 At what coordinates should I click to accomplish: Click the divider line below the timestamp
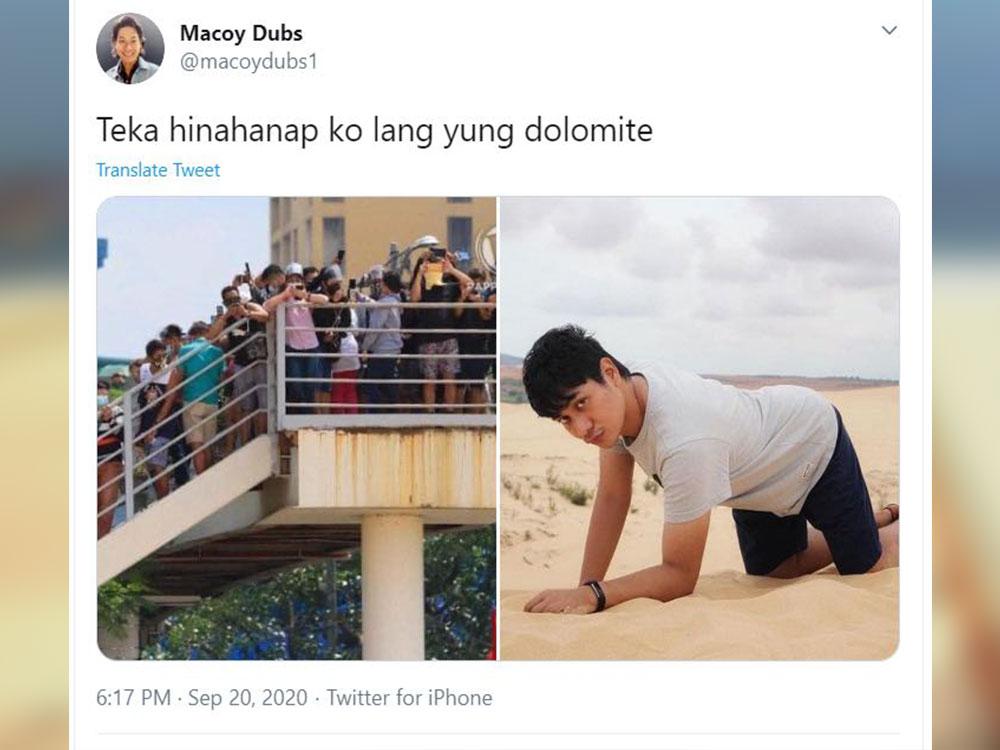(499, 733)
